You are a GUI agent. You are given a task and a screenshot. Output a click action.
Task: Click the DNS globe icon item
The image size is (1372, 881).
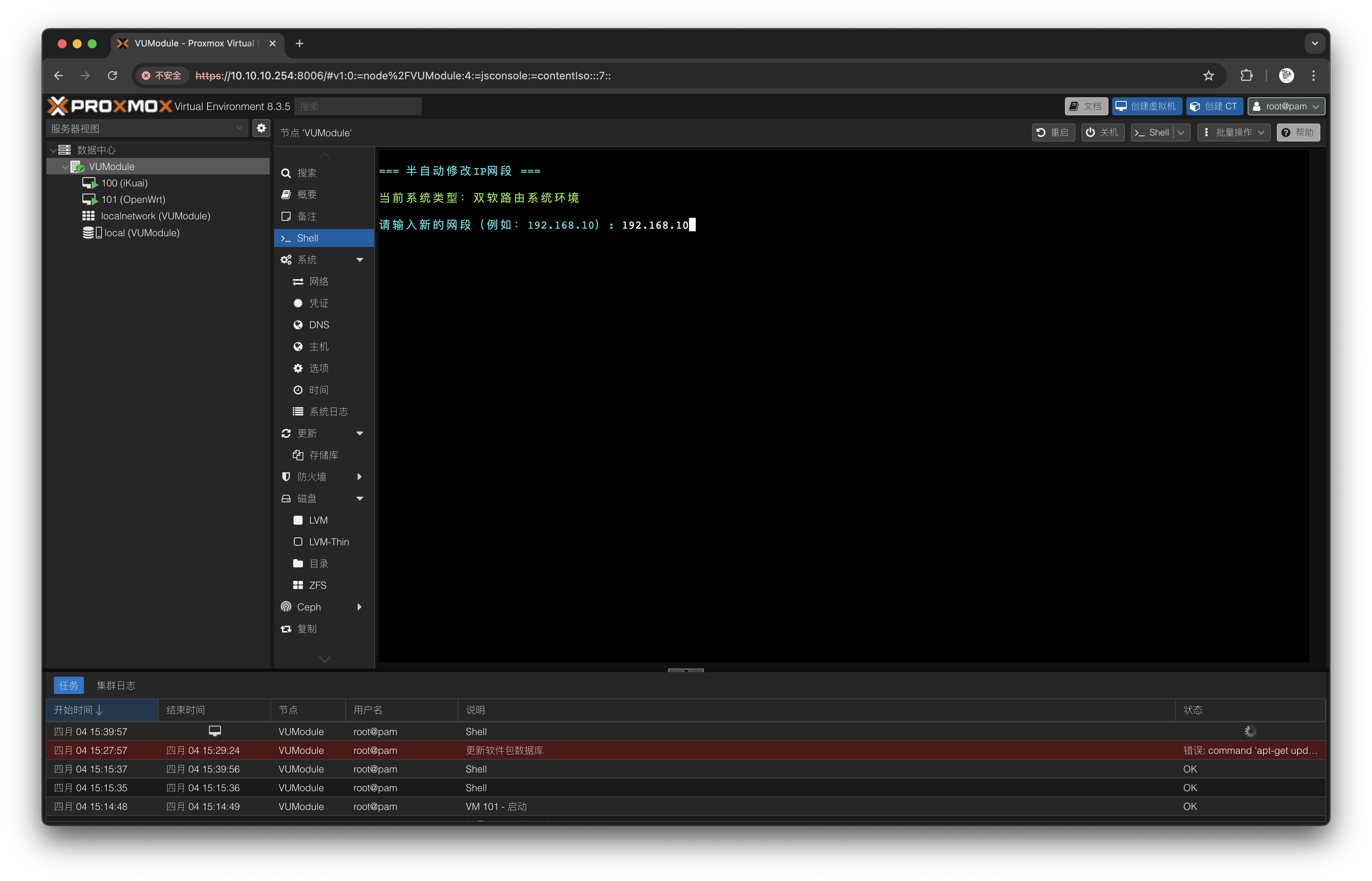coord(318,325)
